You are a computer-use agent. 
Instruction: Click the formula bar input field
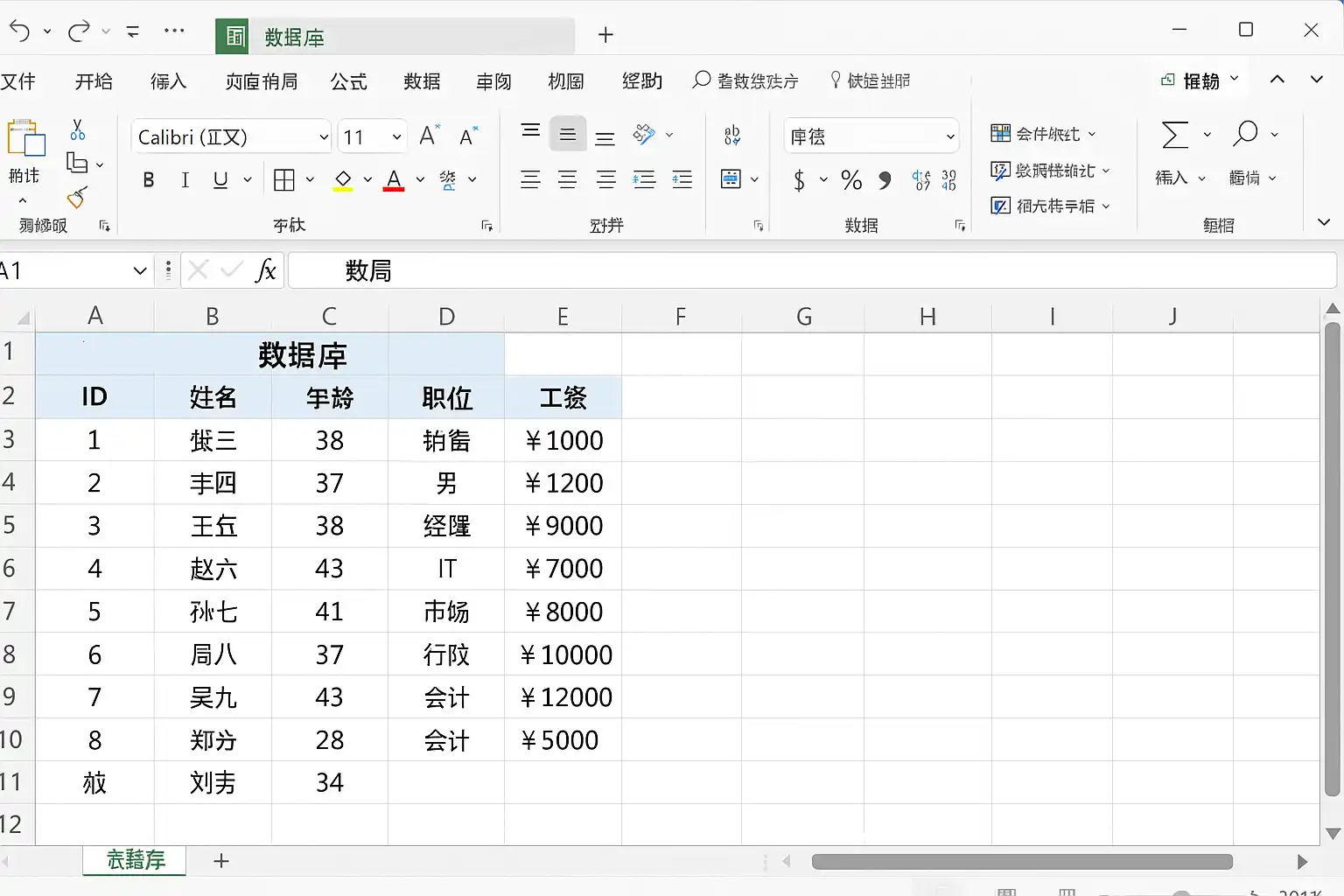click(x=812, y=270)
